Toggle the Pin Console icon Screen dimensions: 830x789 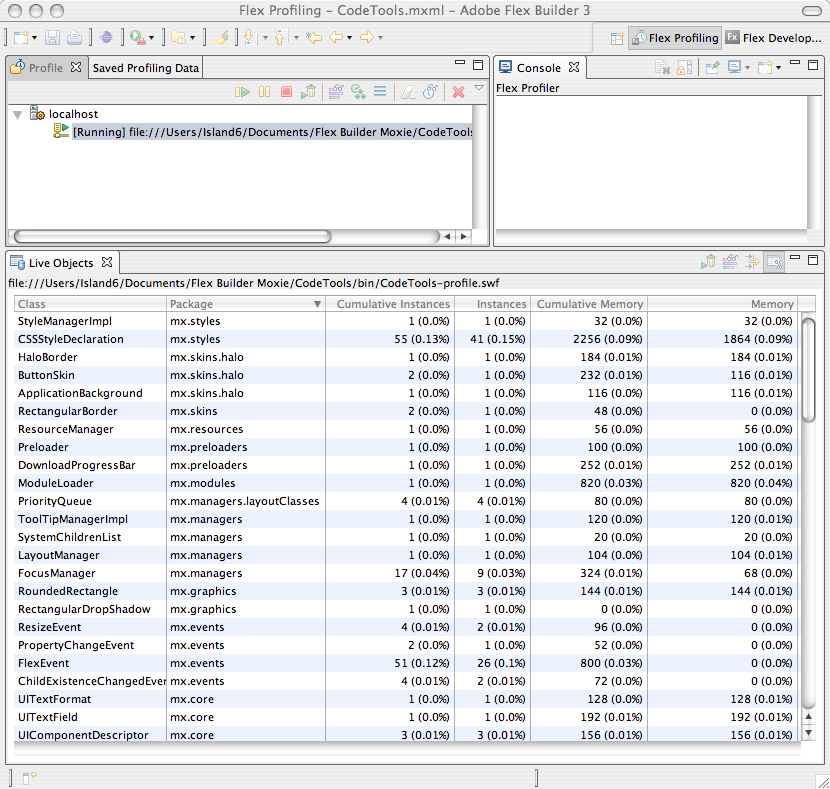712,67
